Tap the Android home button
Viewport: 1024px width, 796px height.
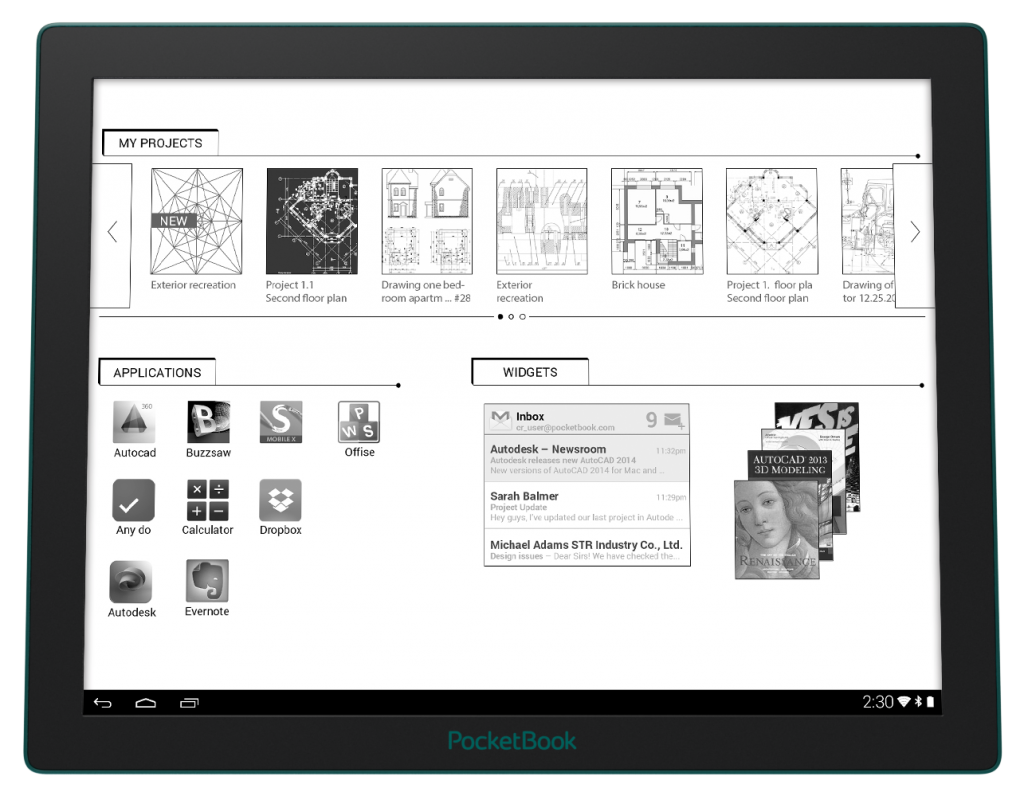146,703
